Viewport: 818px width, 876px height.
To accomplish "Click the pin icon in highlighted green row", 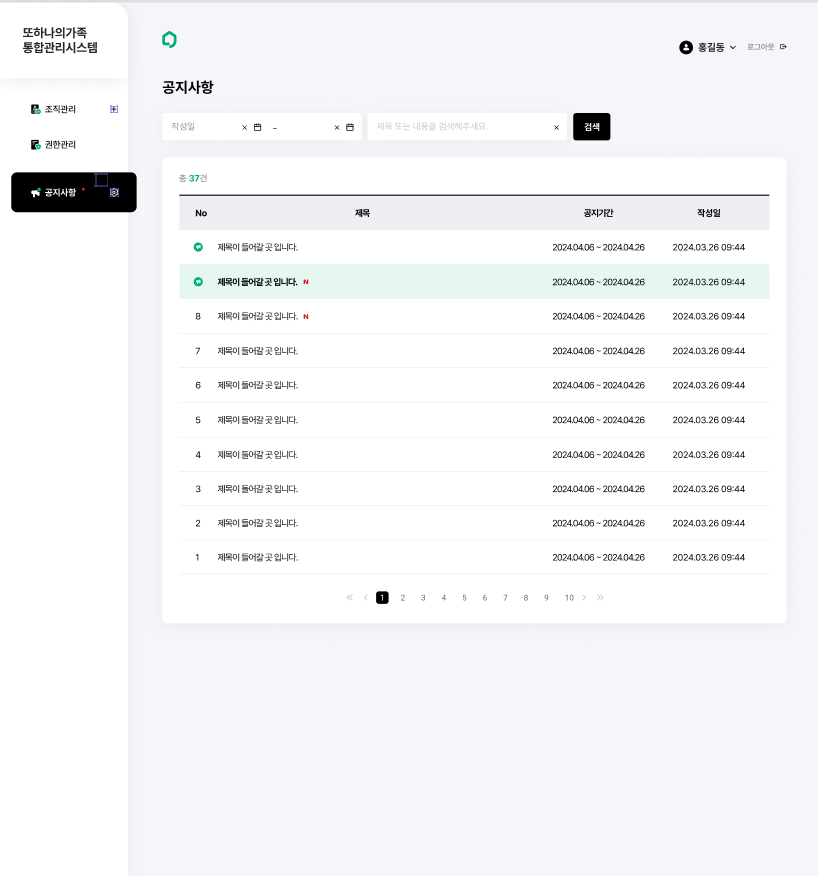I will [x=198, y=282].
